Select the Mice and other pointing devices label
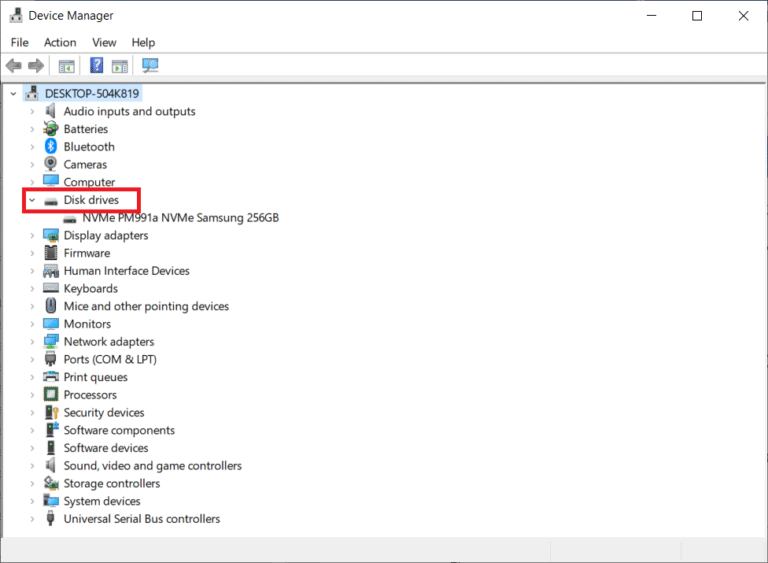The width and height of the screenshot is (768, 563). coord(146,306)
